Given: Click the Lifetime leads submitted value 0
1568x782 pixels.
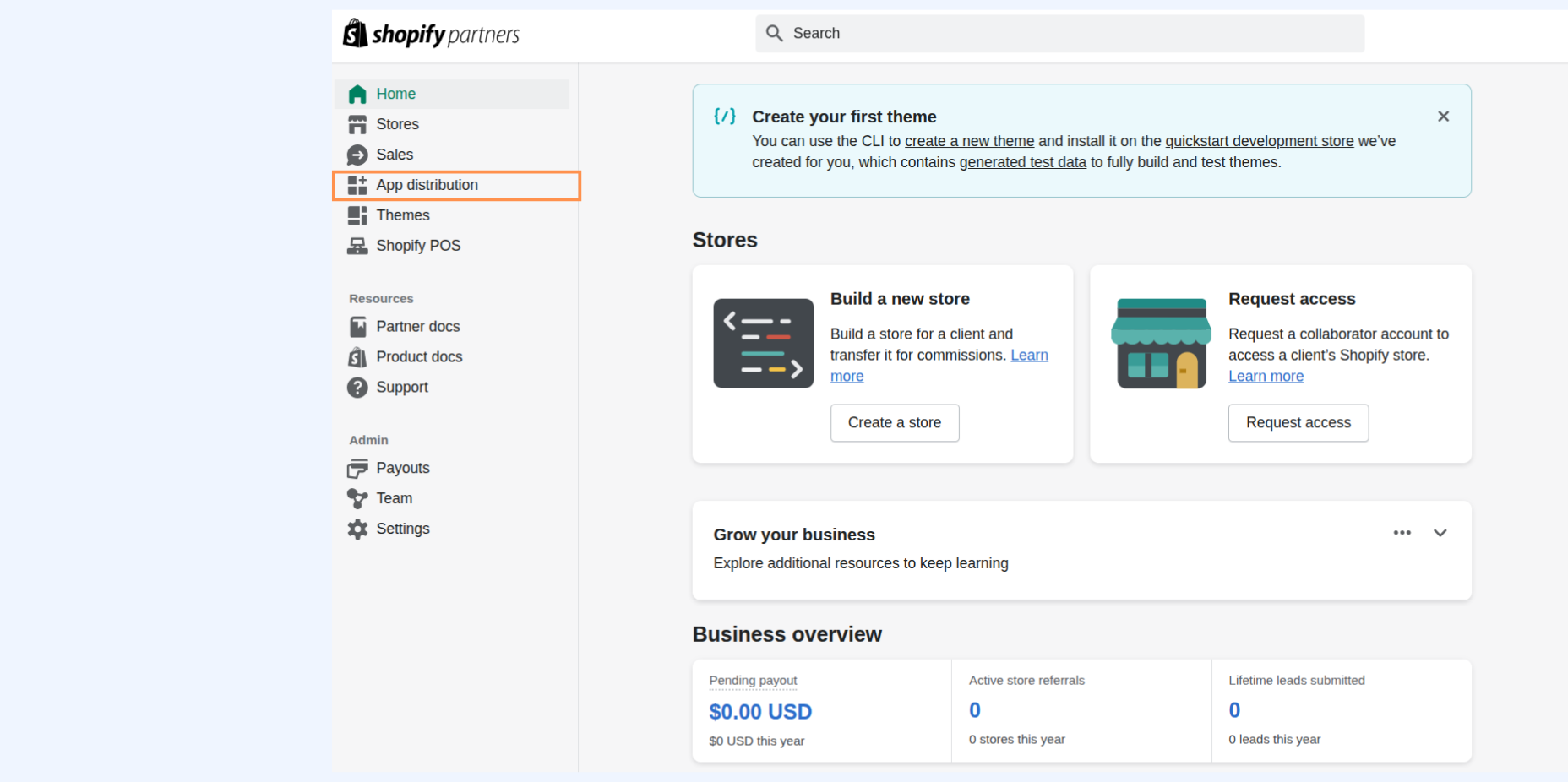Looking at the screenshot, I should pos(1234,710).
